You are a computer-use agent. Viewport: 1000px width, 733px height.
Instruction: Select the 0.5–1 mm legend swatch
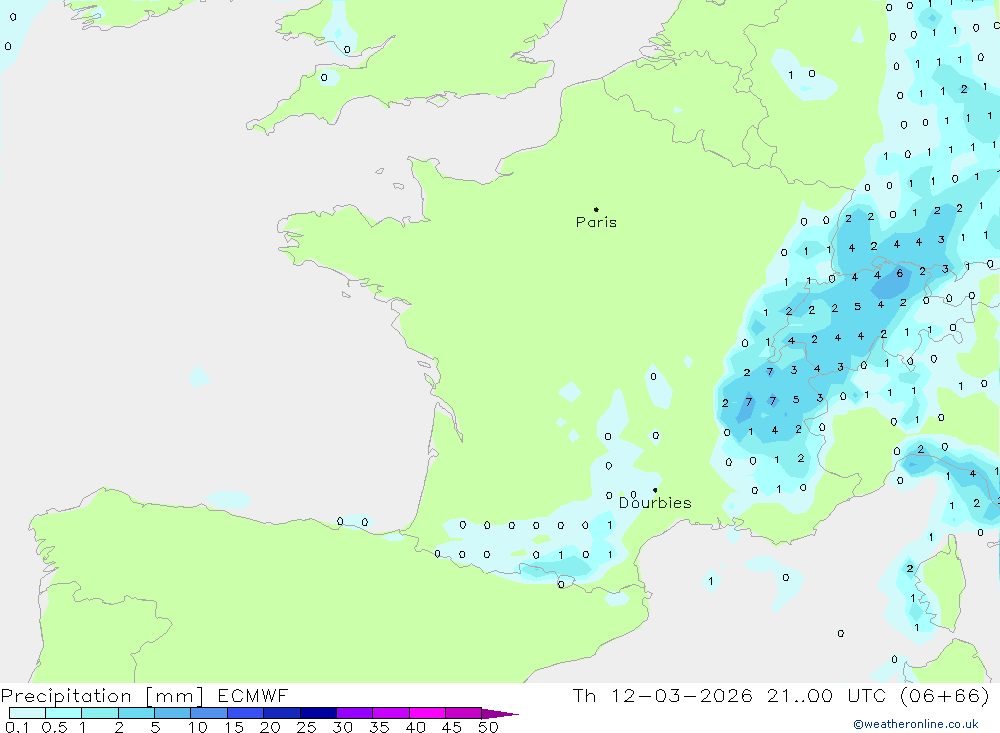pyautogui.click(x=63, y=713)
